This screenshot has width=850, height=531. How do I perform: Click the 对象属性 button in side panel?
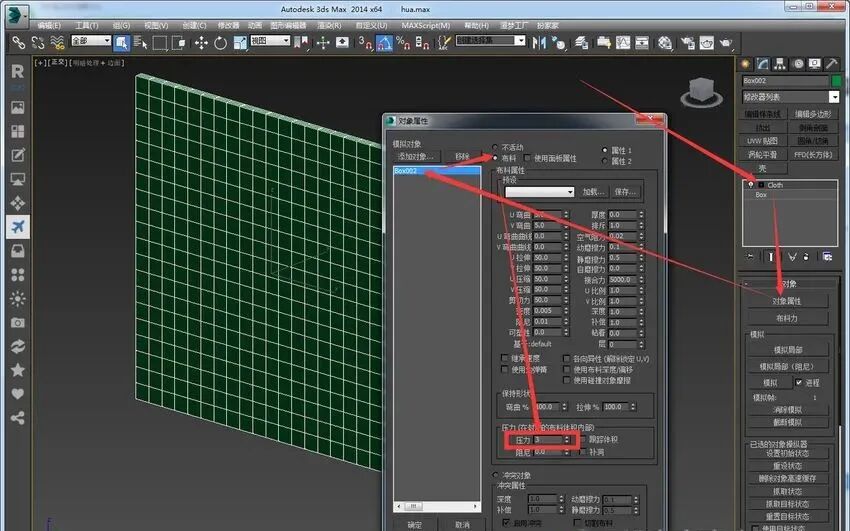[787, 301]
